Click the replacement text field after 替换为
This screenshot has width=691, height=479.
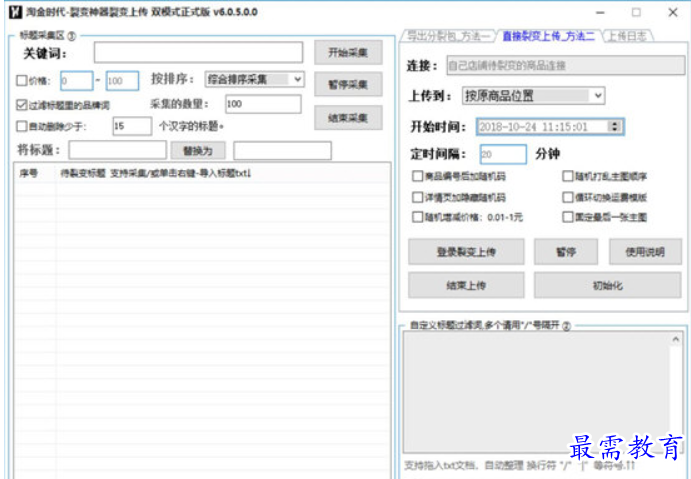(x=282, y=150)
